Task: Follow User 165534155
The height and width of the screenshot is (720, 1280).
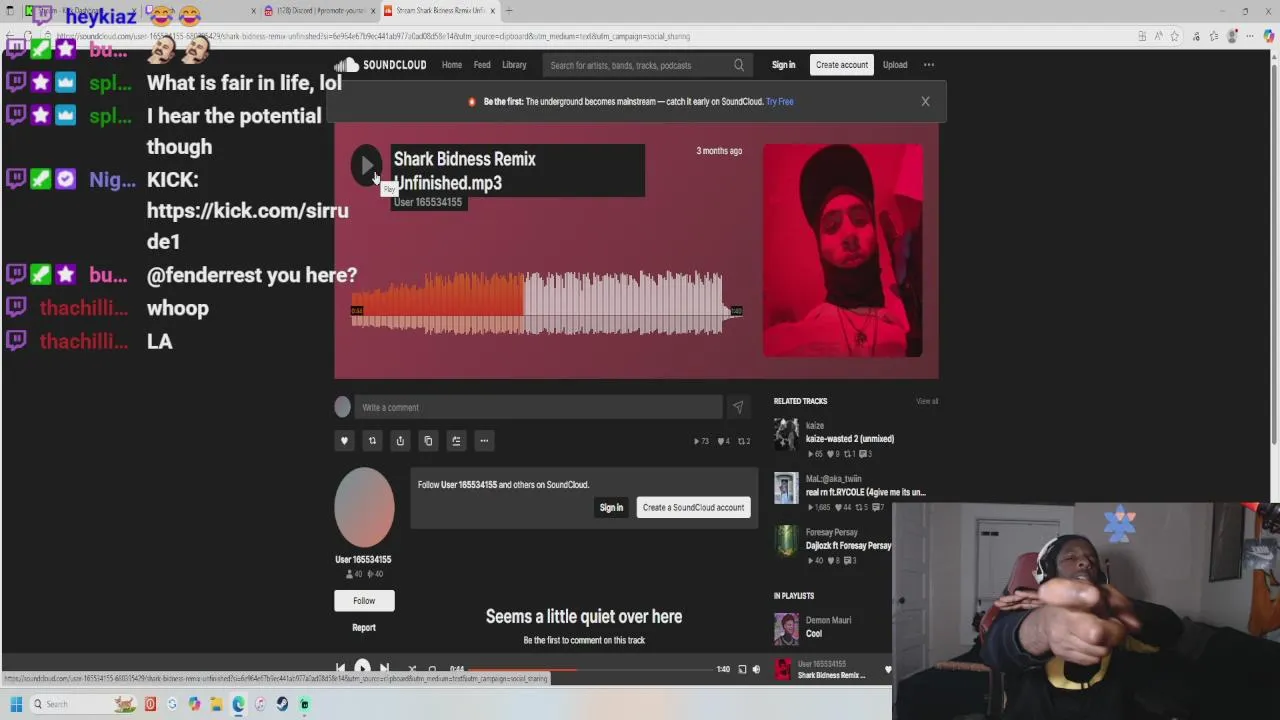Action: [364, 600]
